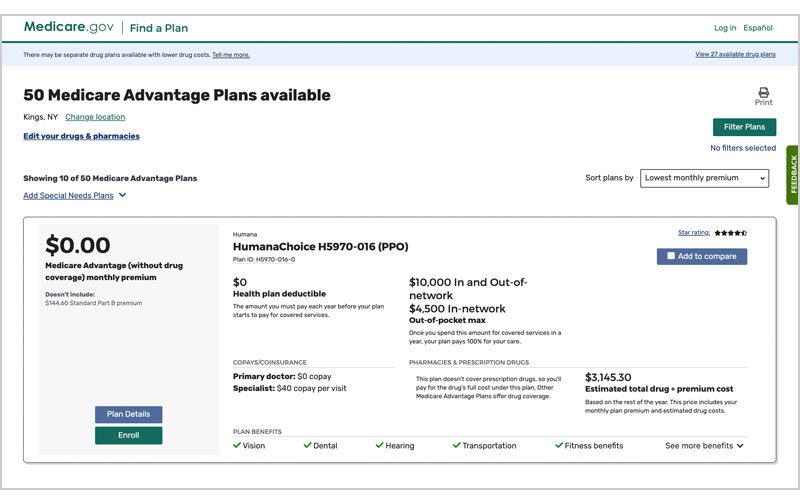Click the Plan ID: H5970-016-0 text
800x500 pixels.
pos(264,260)
